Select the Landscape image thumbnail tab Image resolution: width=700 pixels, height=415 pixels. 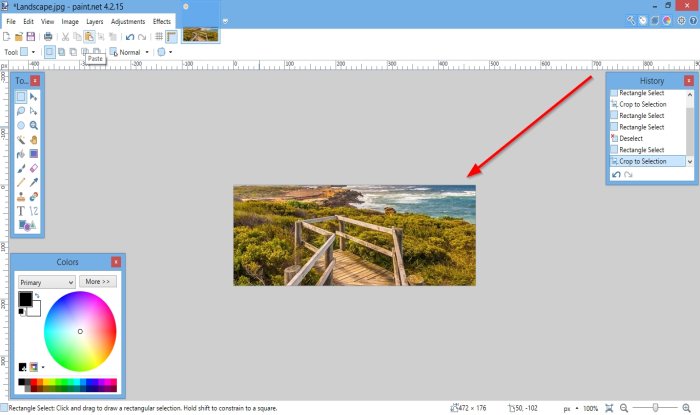pos(200,35)
